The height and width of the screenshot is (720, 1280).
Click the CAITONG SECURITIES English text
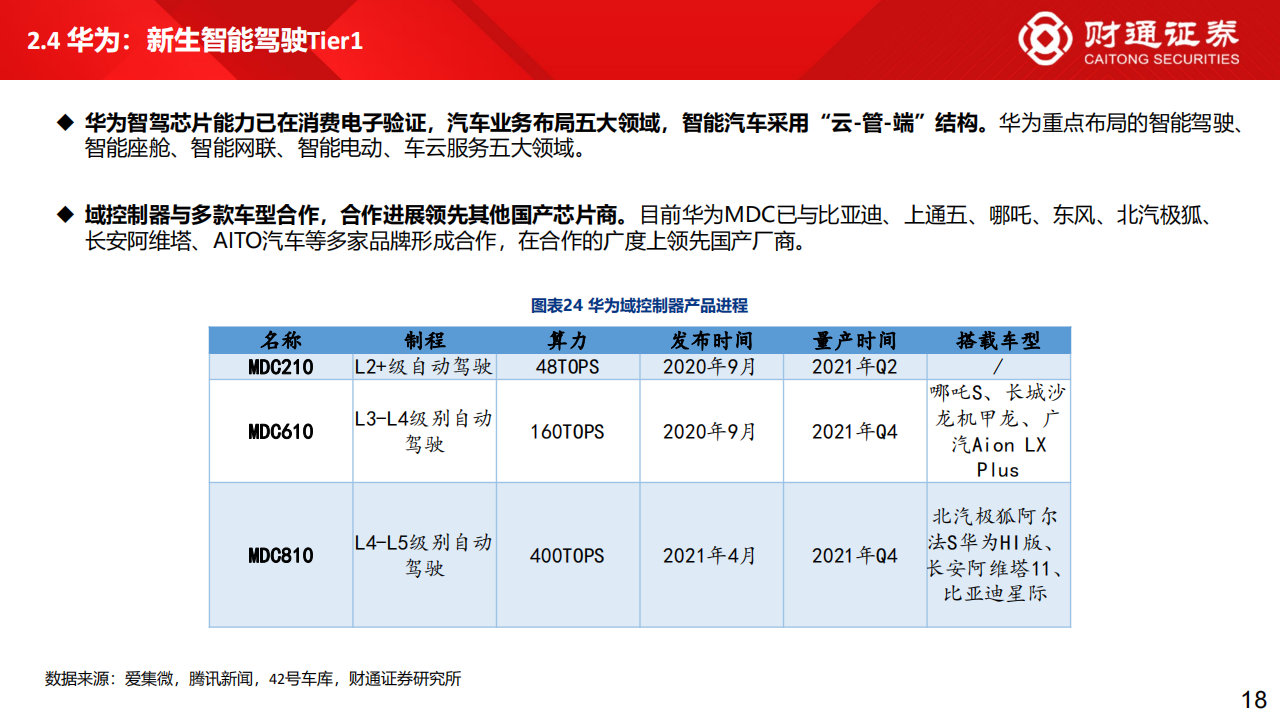(1162, 59)
